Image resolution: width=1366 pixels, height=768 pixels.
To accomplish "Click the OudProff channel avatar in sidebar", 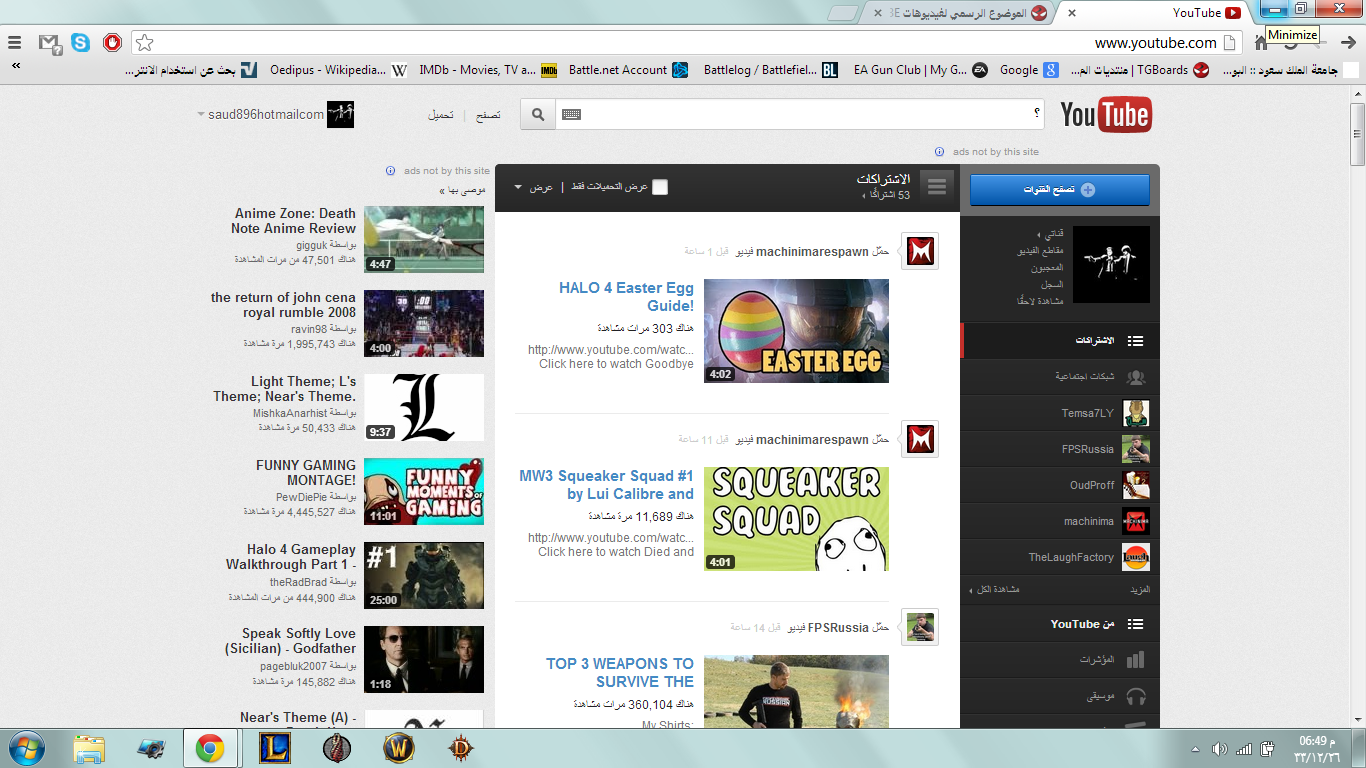I will tap(1135, 485).
